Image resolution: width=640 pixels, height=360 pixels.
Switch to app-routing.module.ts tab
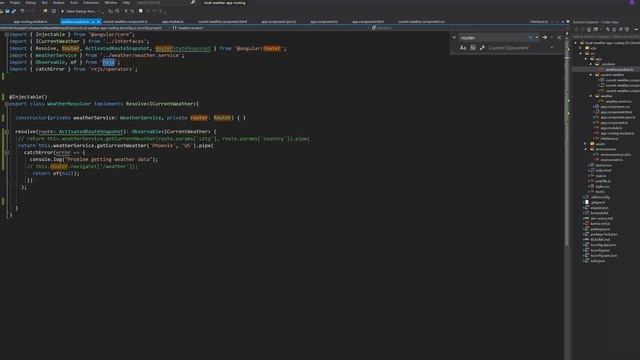[30, 22]
